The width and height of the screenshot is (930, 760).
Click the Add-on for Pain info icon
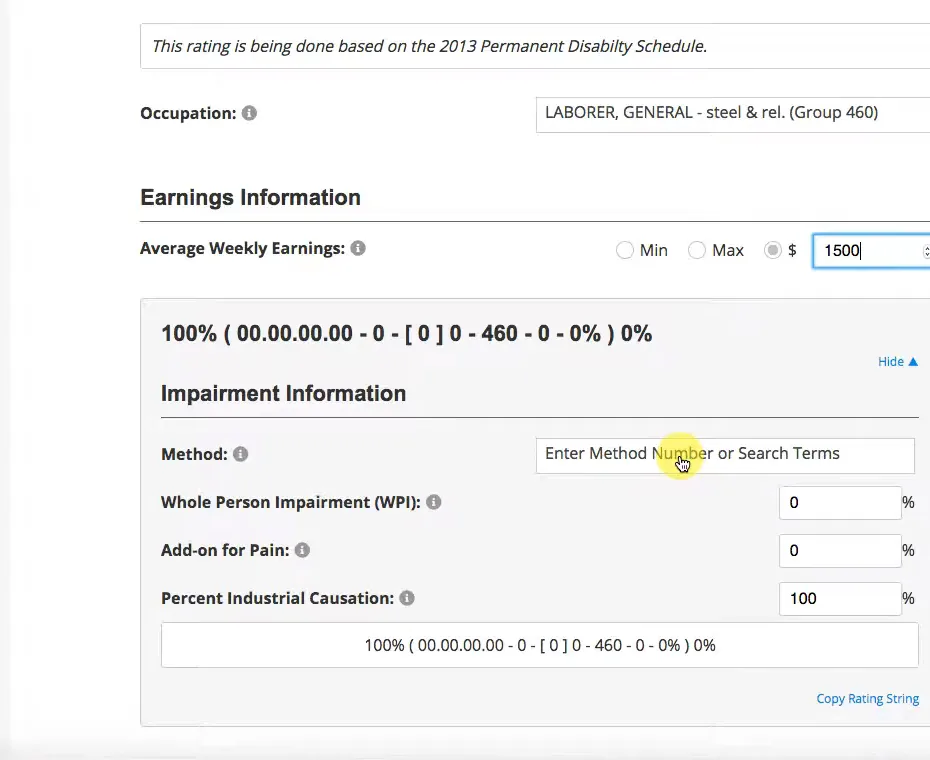pyautogui.click(x=302, y=550)
